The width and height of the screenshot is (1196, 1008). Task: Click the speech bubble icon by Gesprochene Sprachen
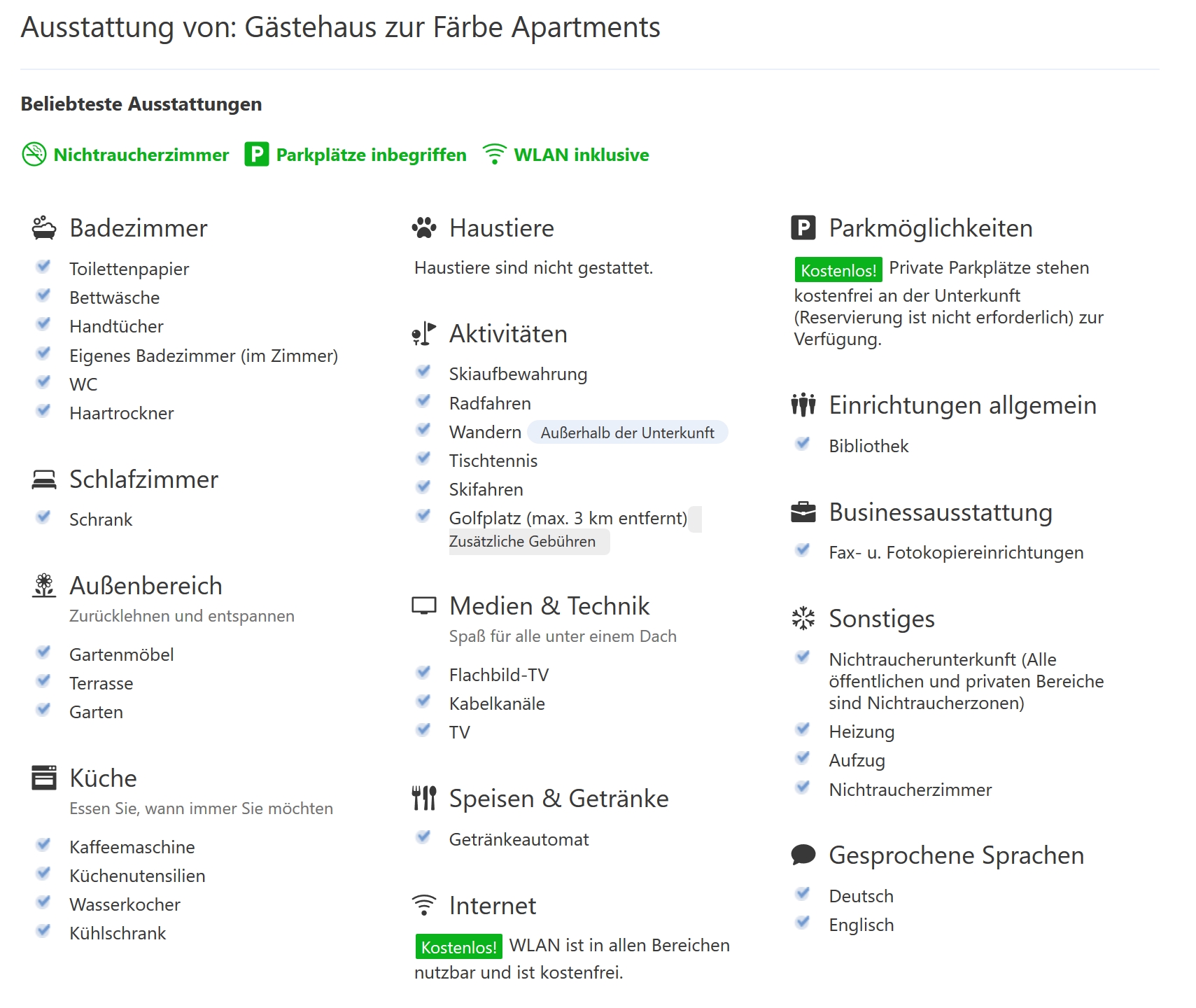(x=803, y=855)
